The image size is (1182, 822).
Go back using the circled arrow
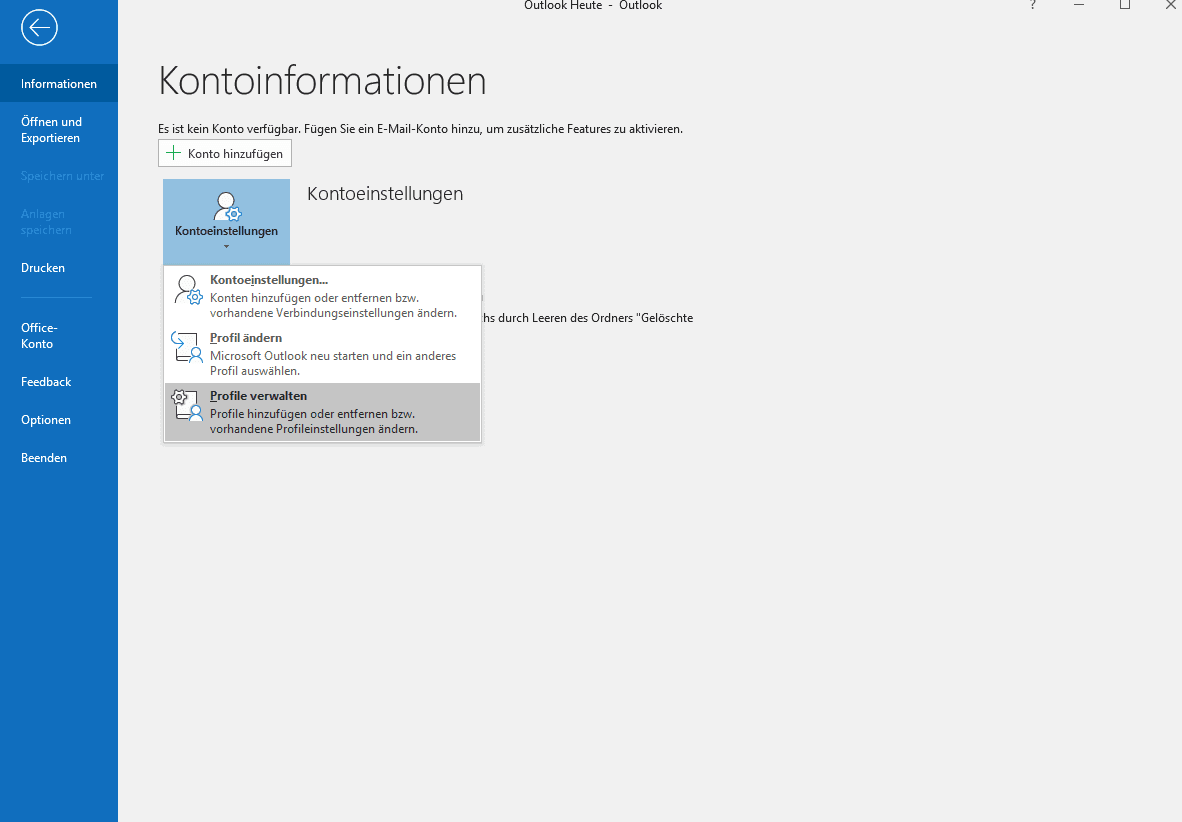click(39, 28)
